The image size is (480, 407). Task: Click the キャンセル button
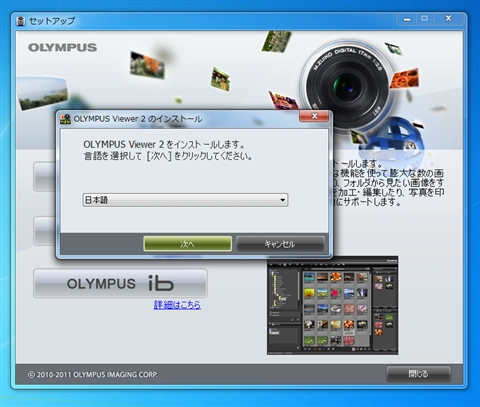(x=280, y=244)
